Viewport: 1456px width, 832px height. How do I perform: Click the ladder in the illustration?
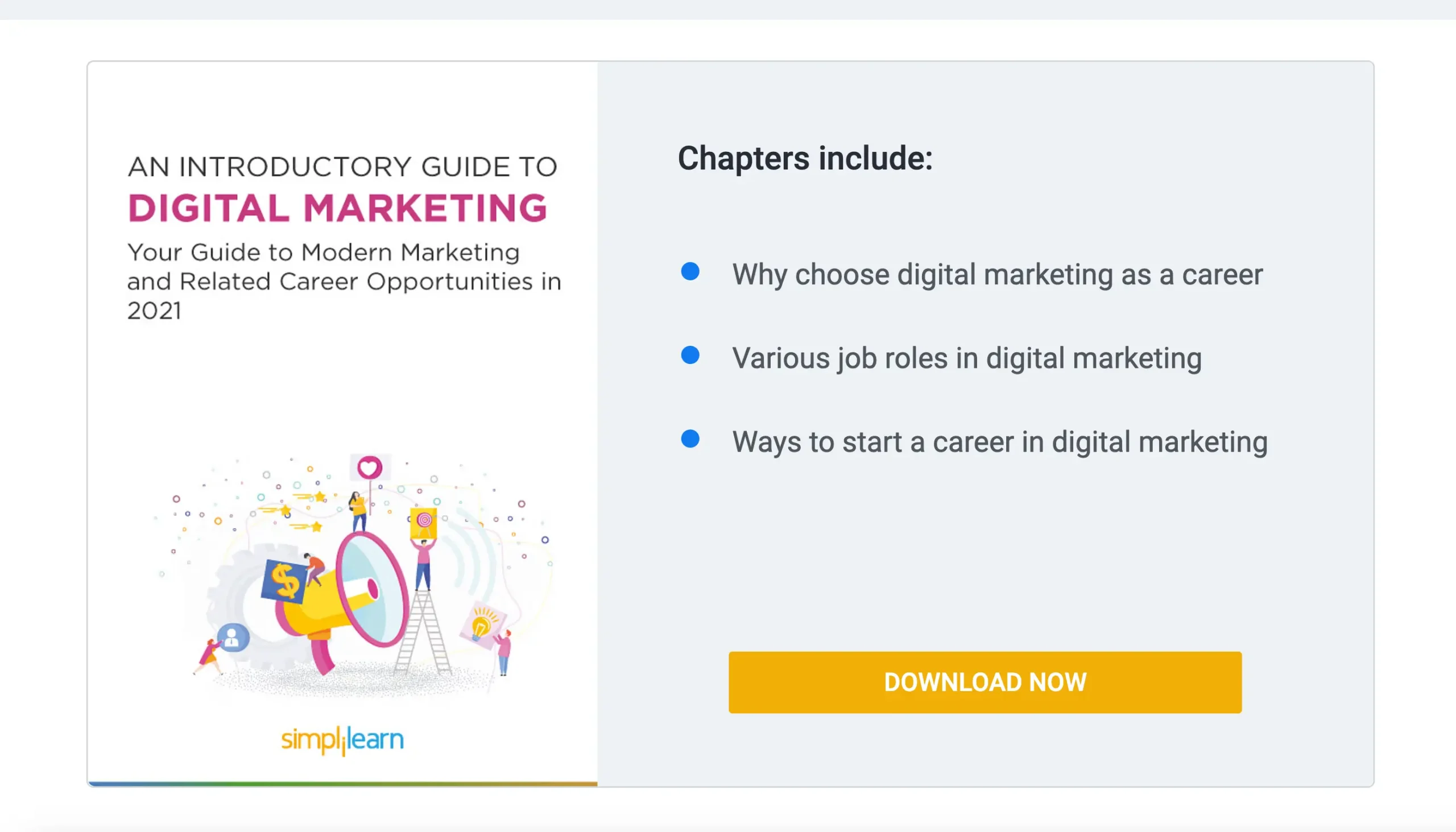[421, 634]
